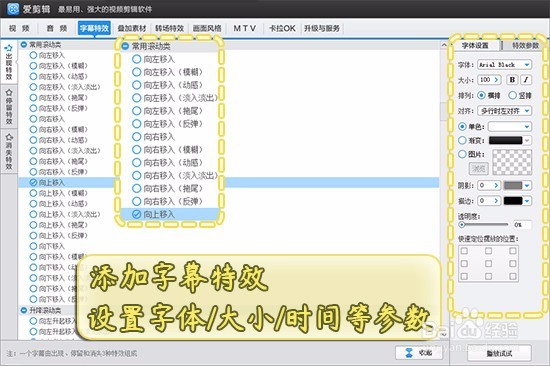The width and height of the screenshot is (550, 366).
Task: Open the 渐变 gradient dropdown arrow
Action: tap(527, 140)
